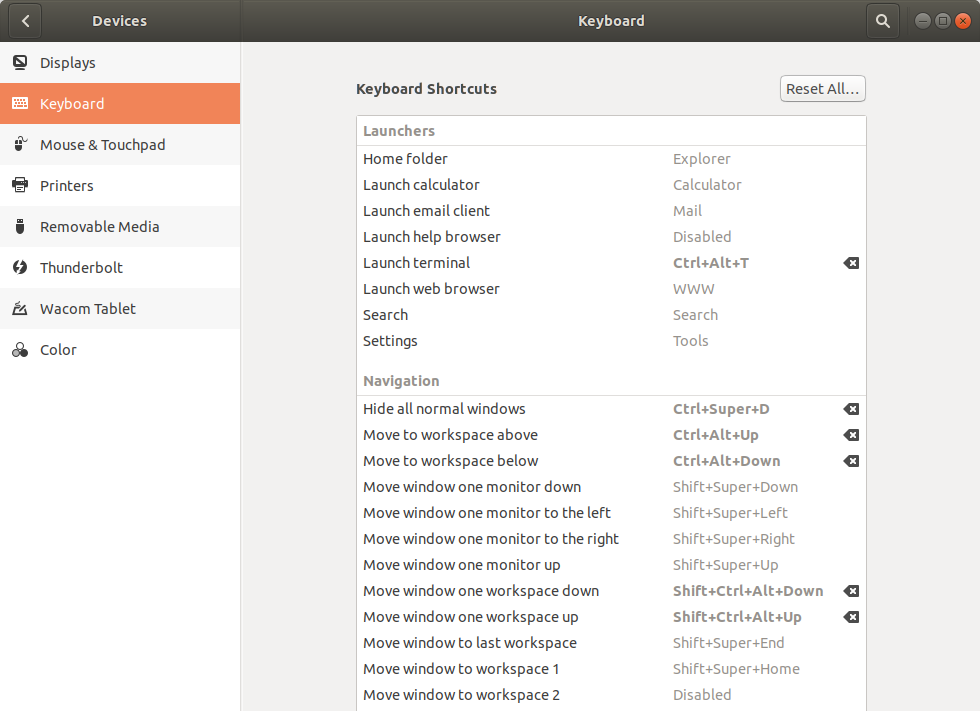The height and width of the screenshot is (711, 980).
Task: Select Move to workspace above row
Action: [611, 435]
